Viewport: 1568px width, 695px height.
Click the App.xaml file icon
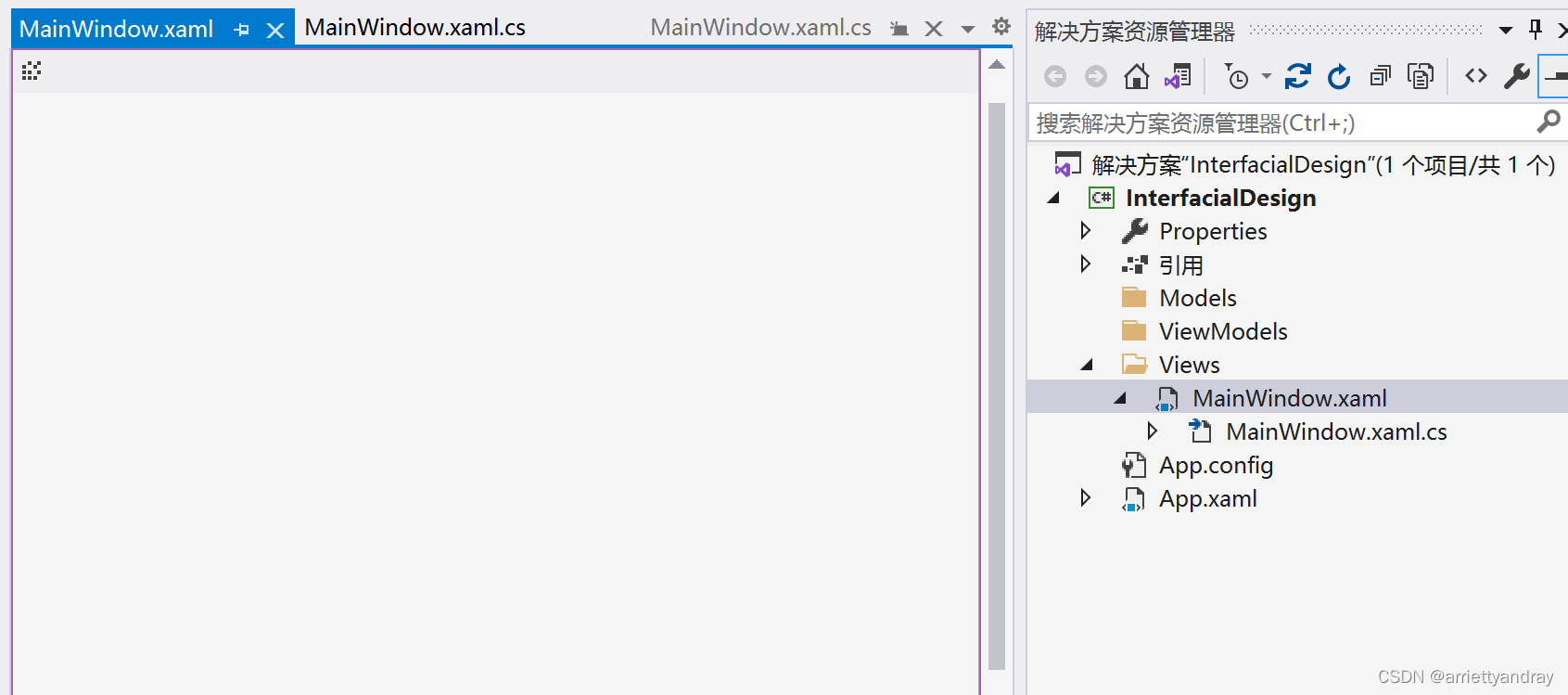(1134, 499)
